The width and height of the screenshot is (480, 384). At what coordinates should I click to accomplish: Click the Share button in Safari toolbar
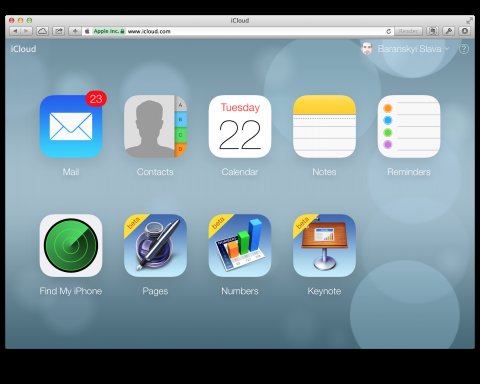click(59, 31)
